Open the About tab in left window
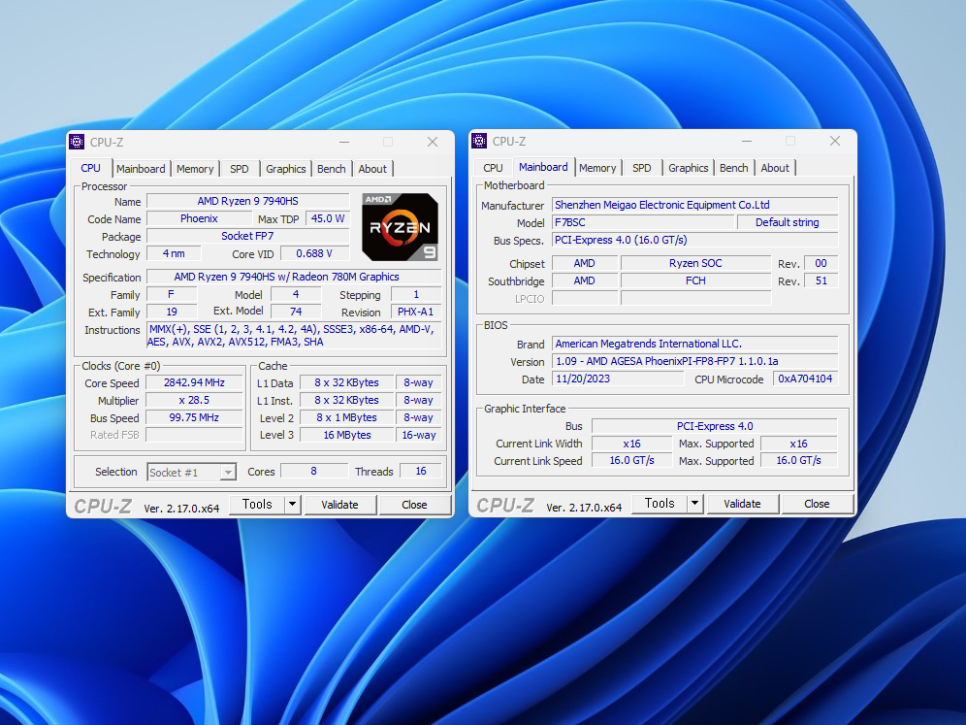This screenshot has width=966, height=725. point(373,169)
